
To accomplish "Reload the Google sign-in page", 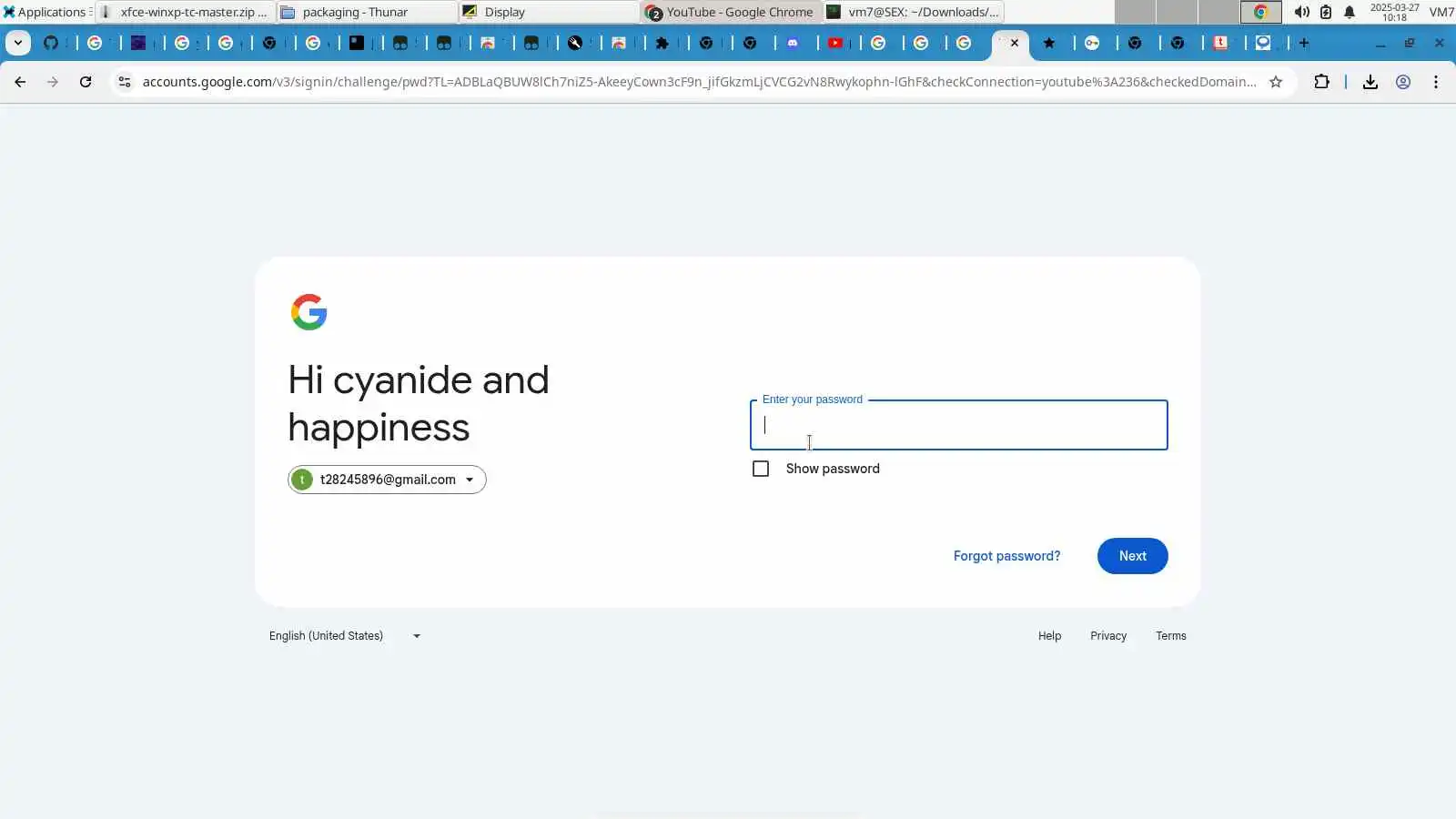I will (x=86, y=82).
